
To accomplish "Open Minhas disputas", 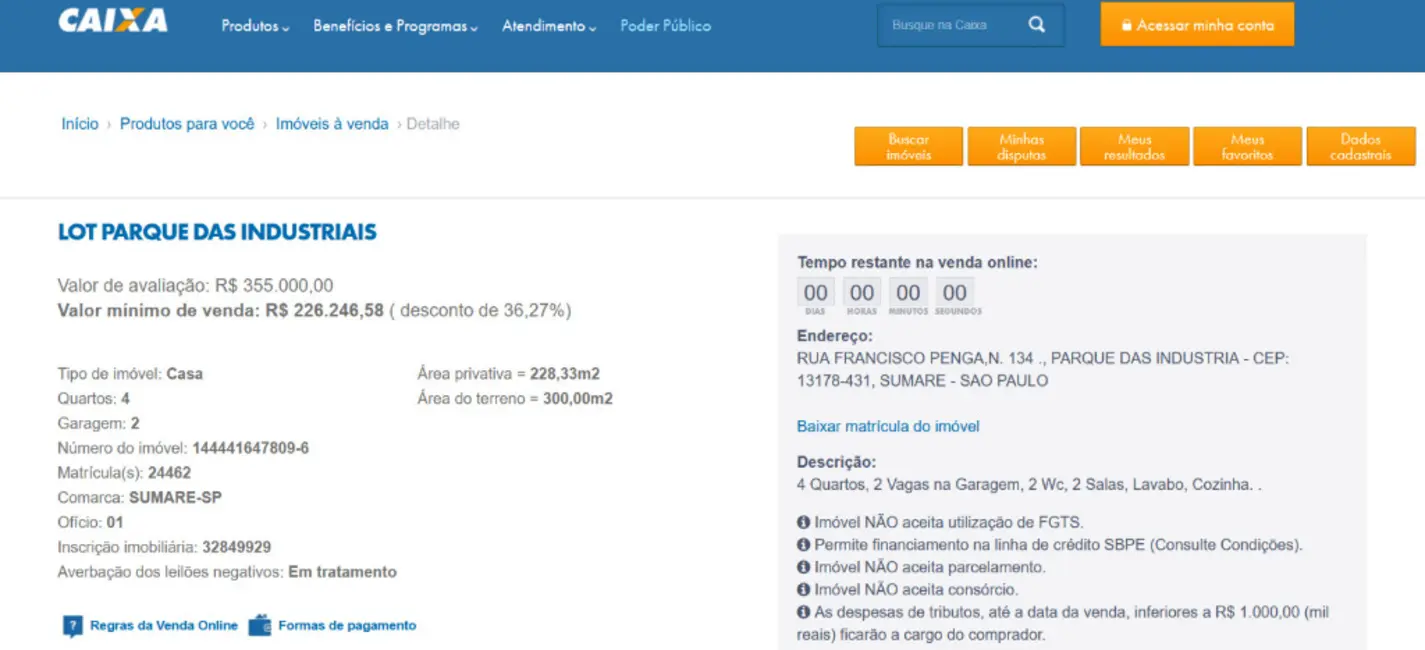I will (1021, 147).
